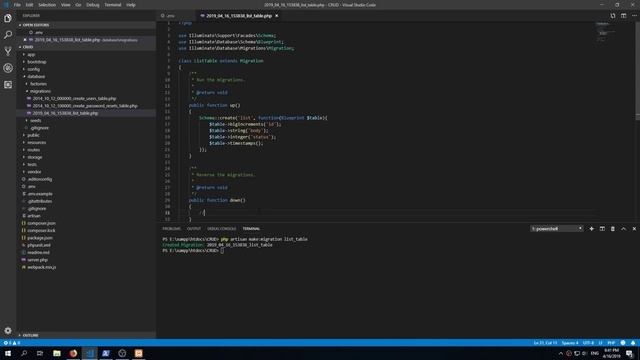
Task: Open File Explorer from taskbar
Action: (57, 353)
